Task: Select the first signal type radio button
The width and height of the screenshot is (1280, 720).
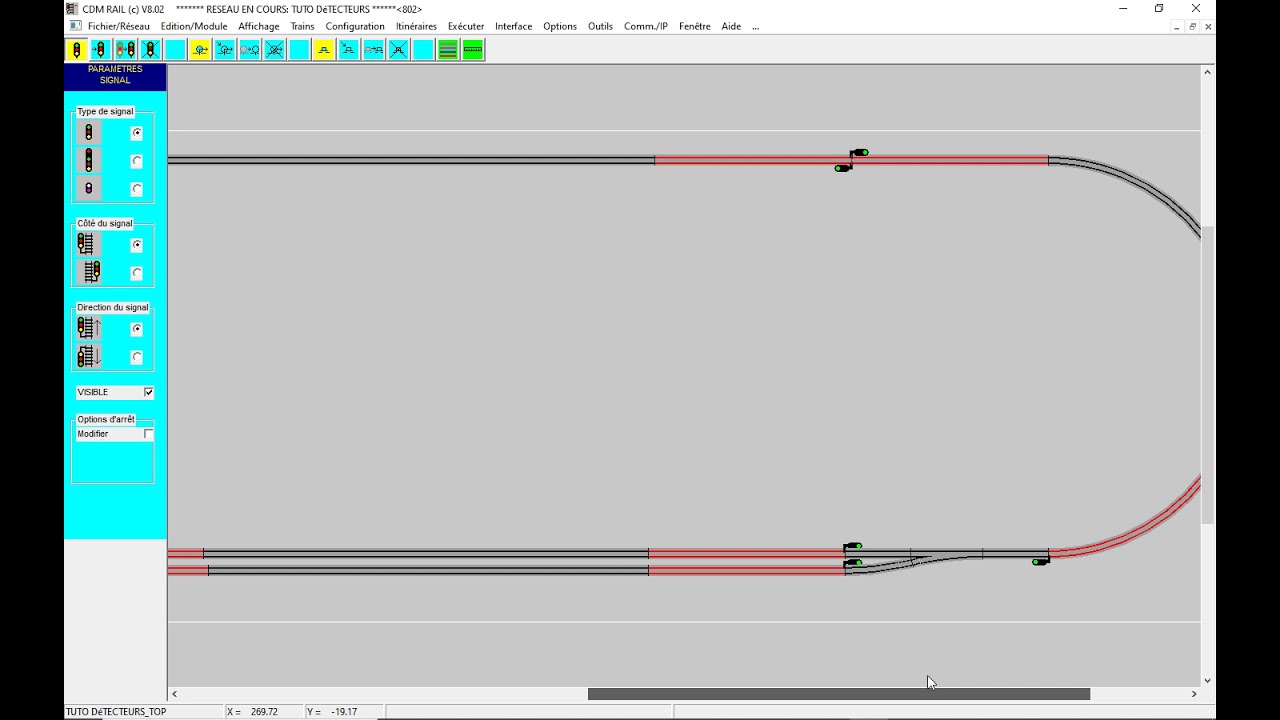Action: pos(137,133)
